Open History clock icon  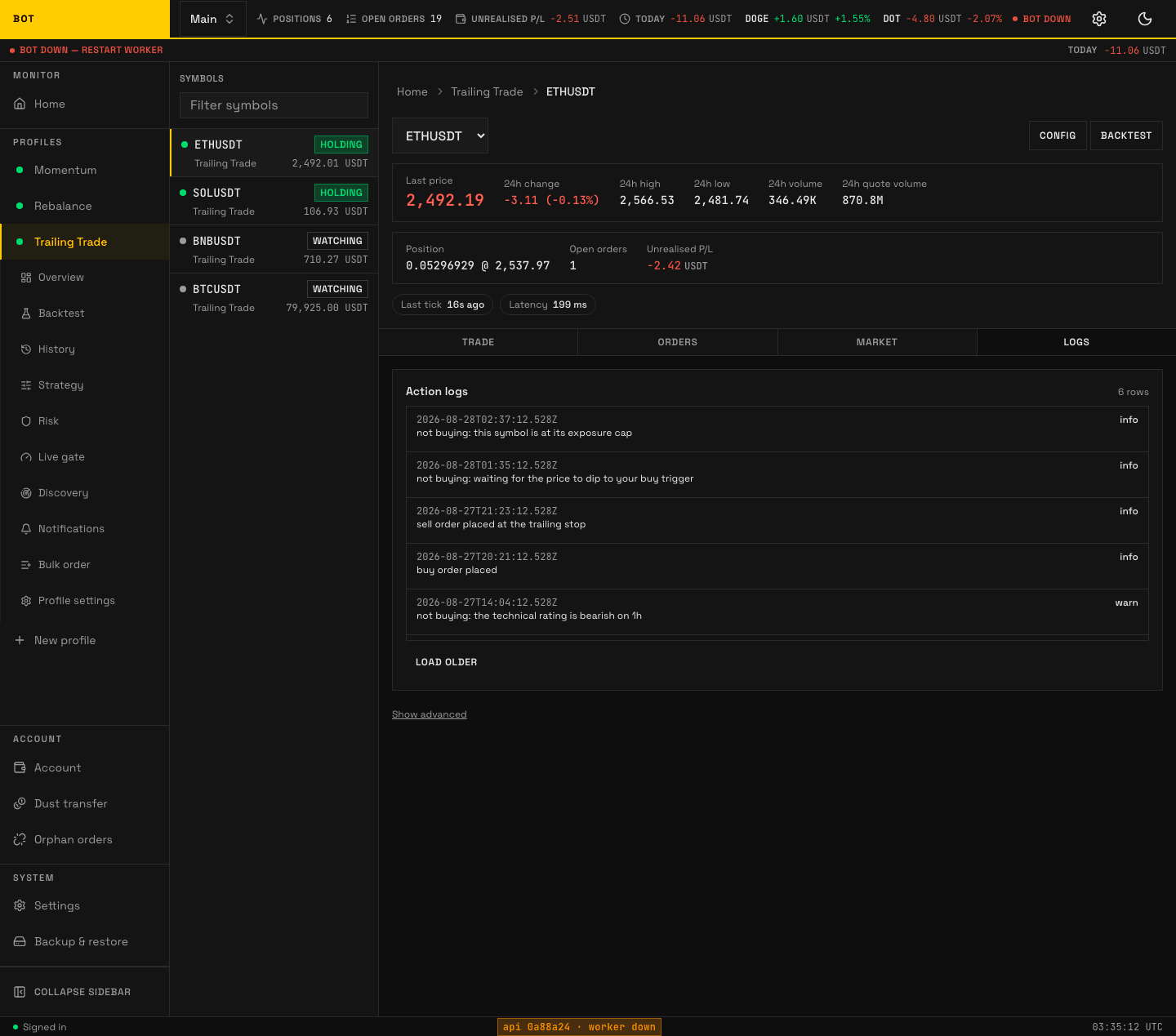pyautogui.click(x=26, y=349)
